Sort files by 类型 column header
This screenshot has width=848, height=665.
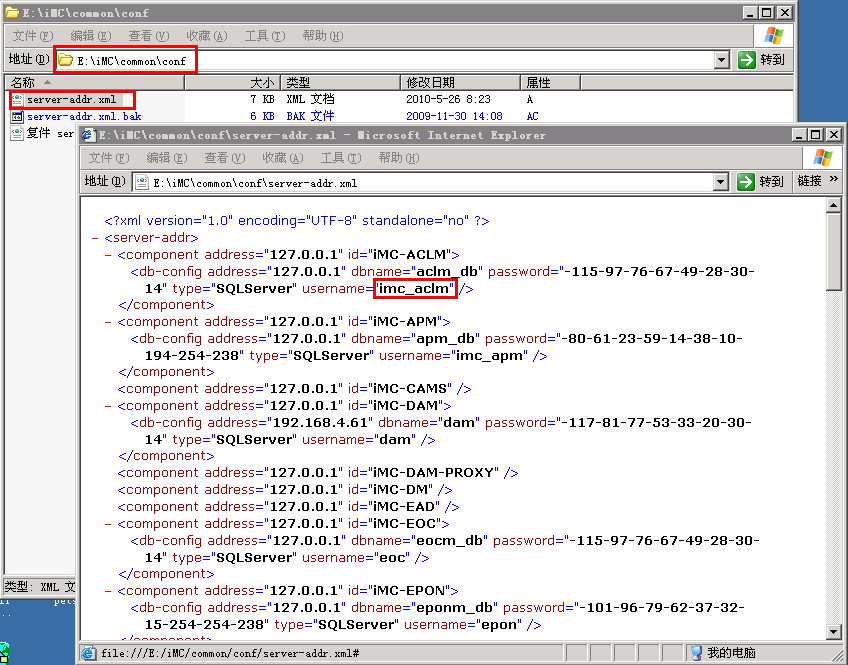tap(341, 83)
